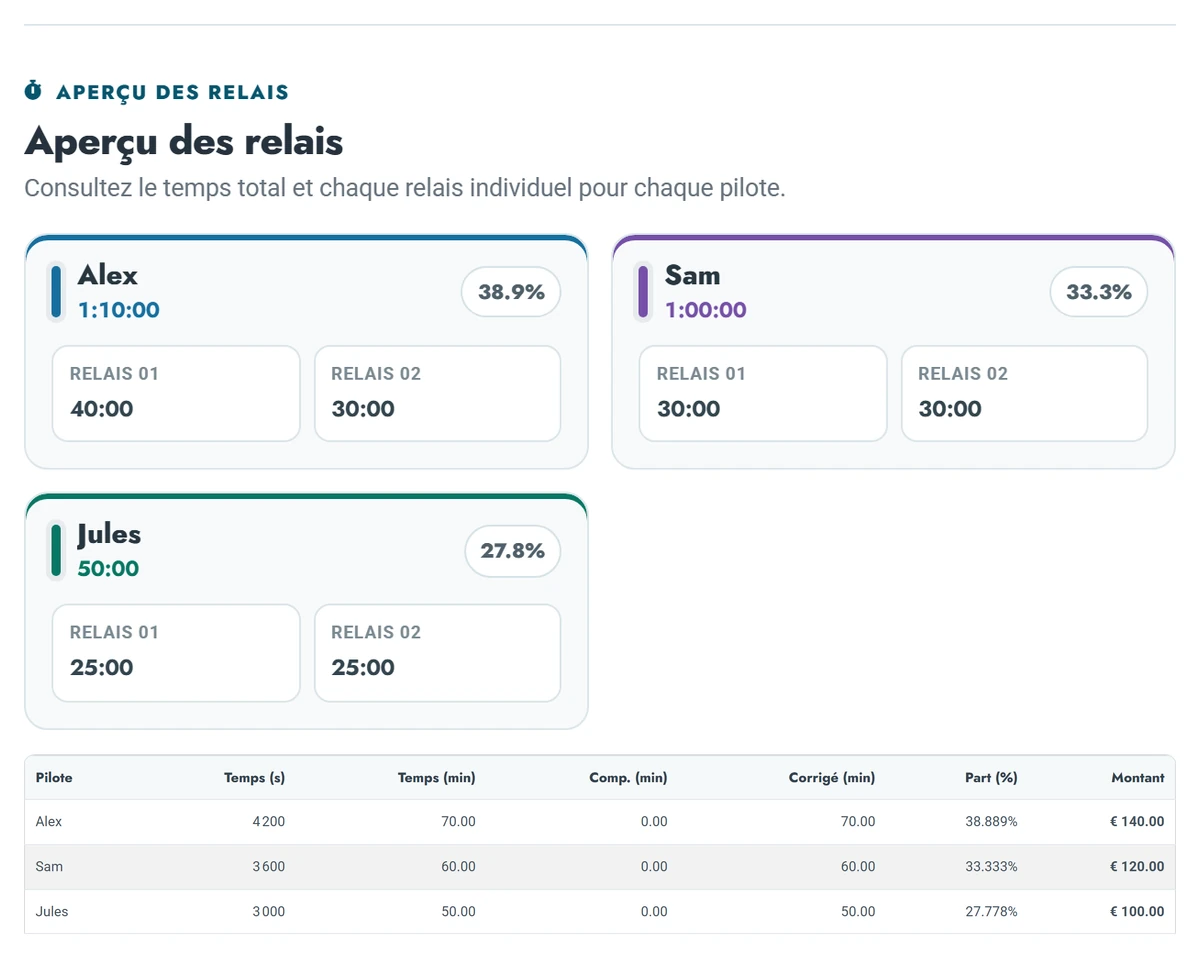Select the Jules row name in the table
1200x959 pixels.
pos(52,912)
